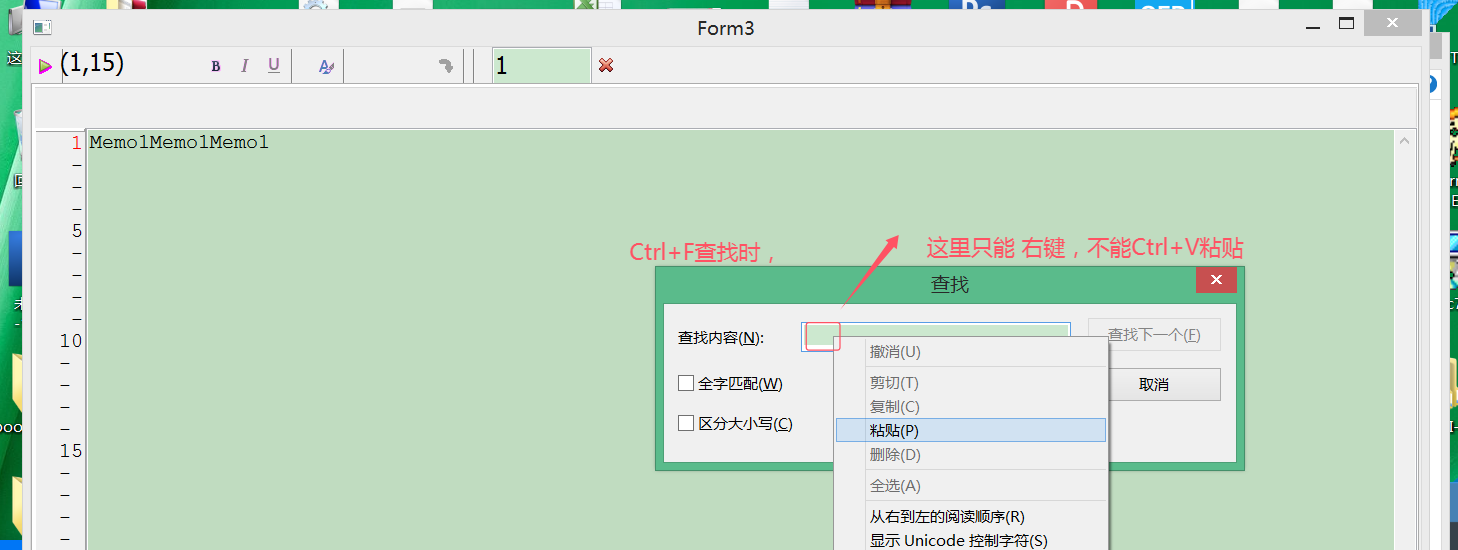Enable the 区分大小写(C) checkbox
Viewport: 1458px width, 550px height.
686,423
